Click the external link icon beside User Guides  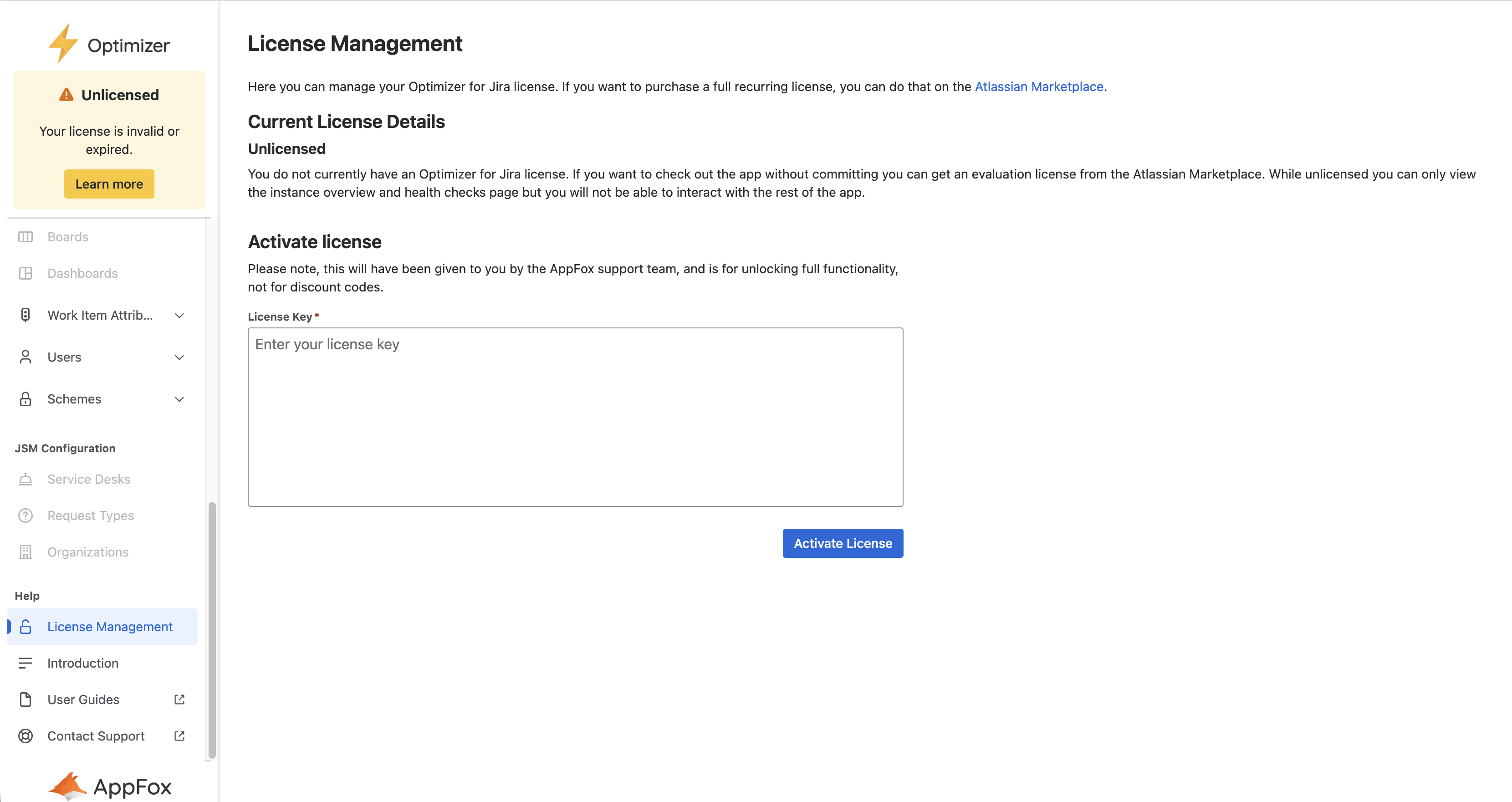tap(179, 699)
